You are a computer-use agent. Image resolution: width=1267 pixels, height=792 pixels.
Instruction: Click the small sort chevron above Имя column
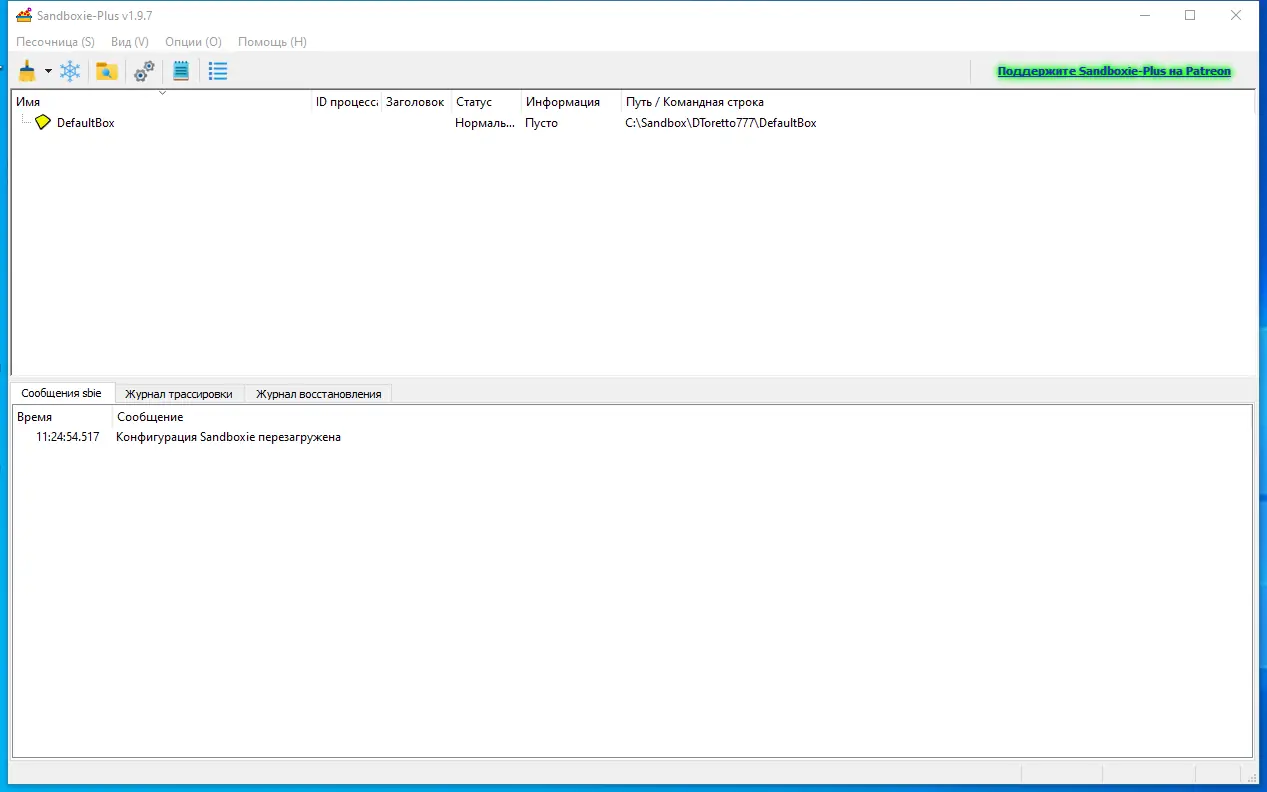(162, 93)
